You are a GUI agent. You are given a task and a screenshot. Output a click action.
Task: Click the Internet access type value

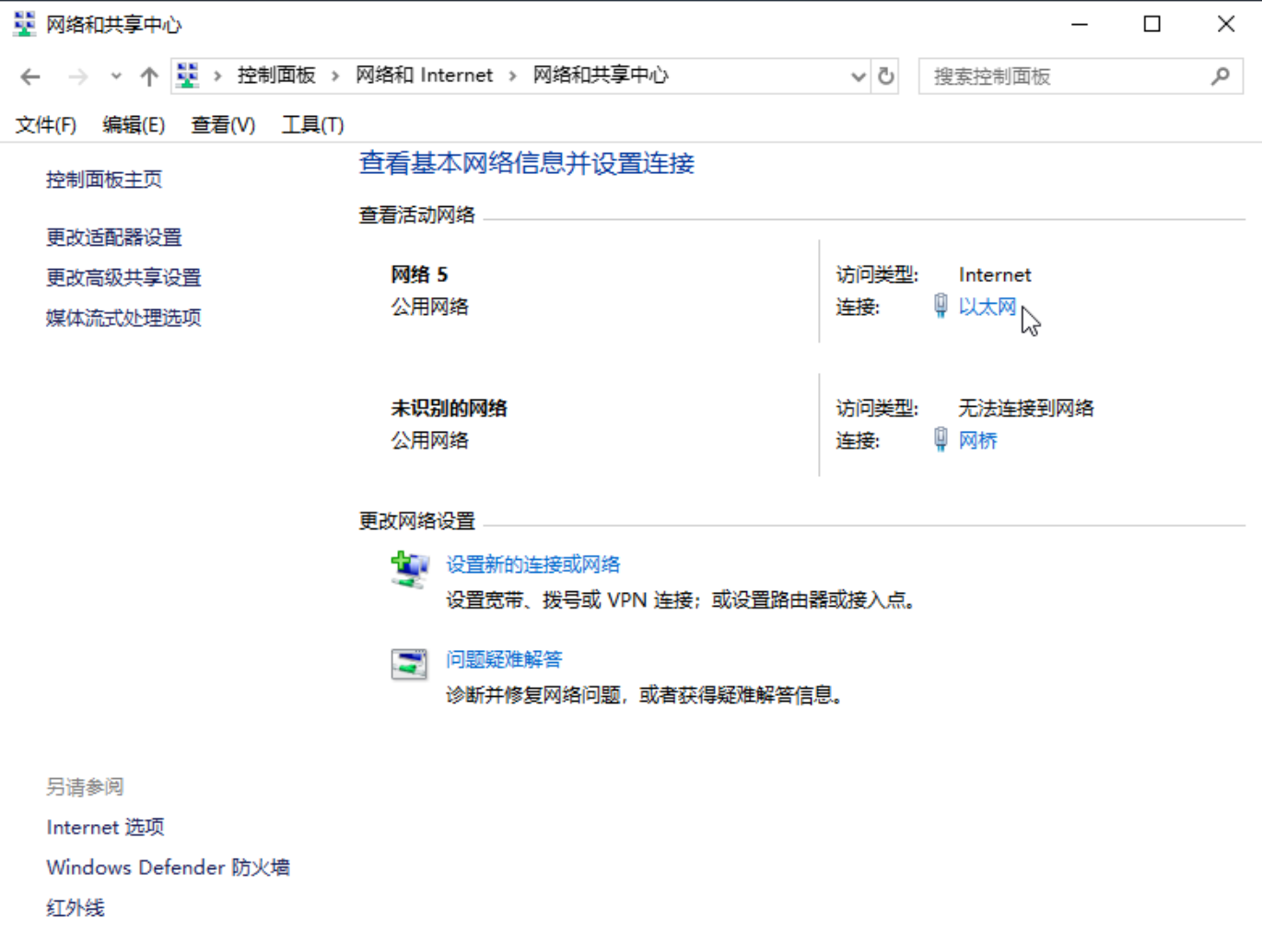pos(995,274)
